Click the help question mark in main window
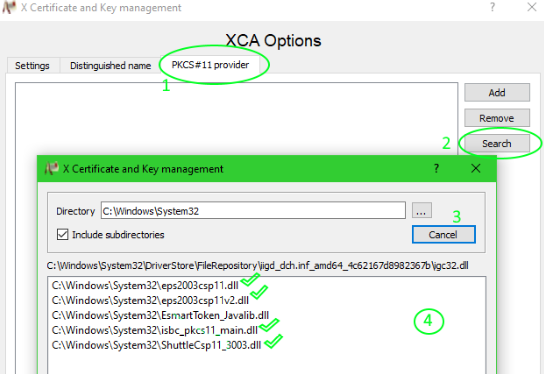The image size is (544, 374). pos(492,7)
